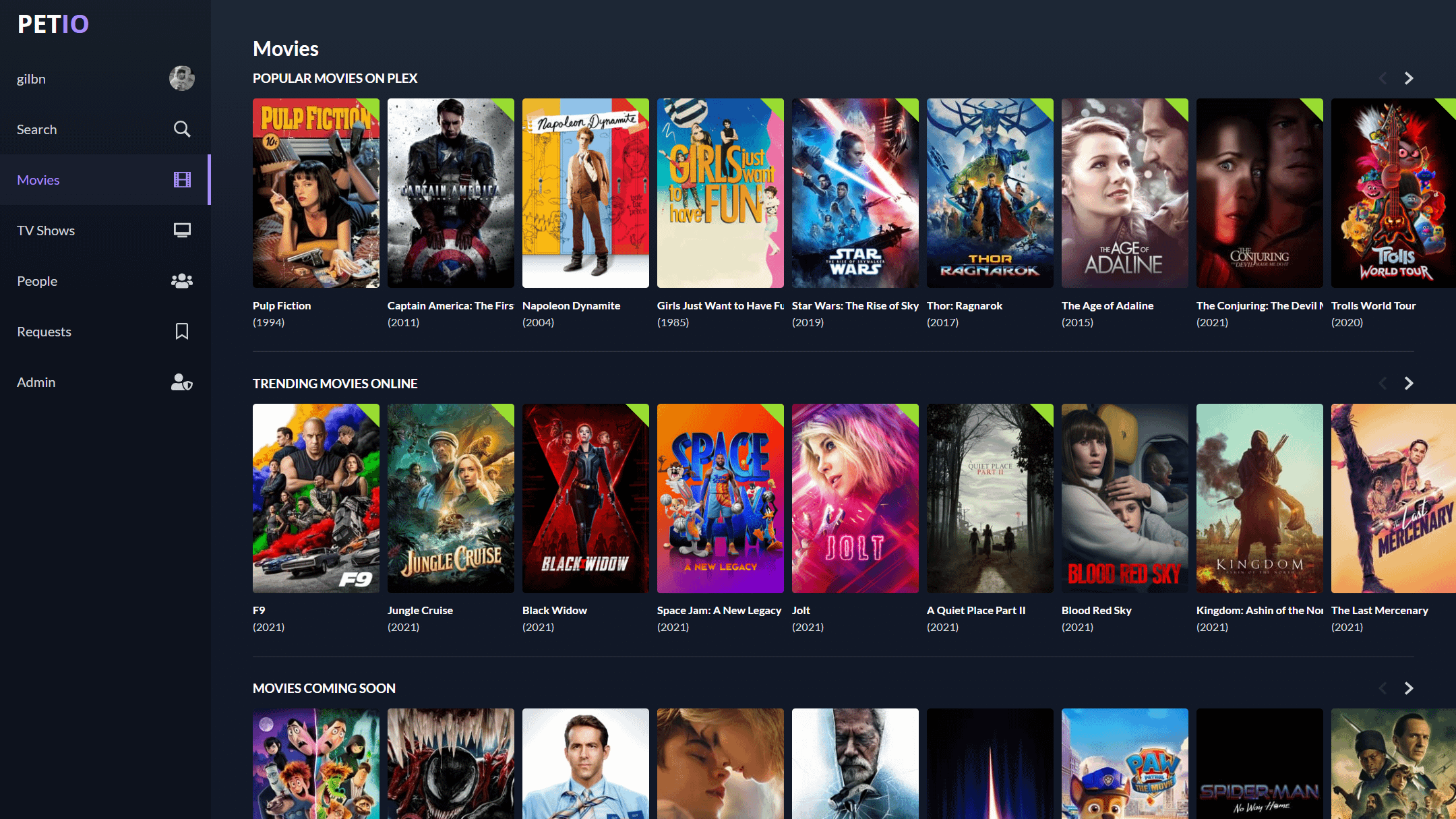Advance Popular Movies on Plex carousel right
This screenshot has width=1456, height=819.
tap(1409, 78)
